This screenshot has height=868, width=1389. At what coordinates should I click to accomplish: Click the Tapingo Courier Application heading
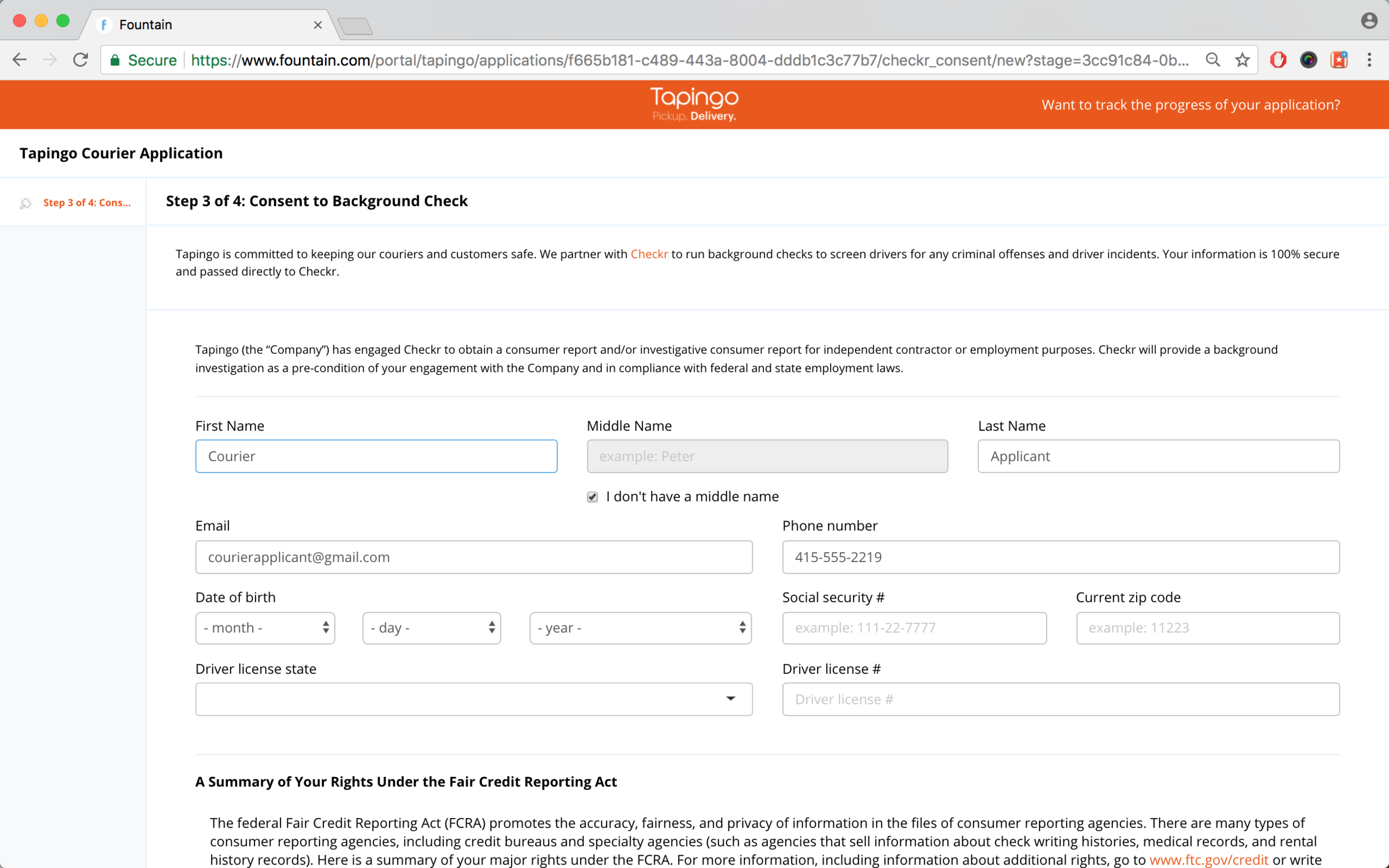coord(121,153)
